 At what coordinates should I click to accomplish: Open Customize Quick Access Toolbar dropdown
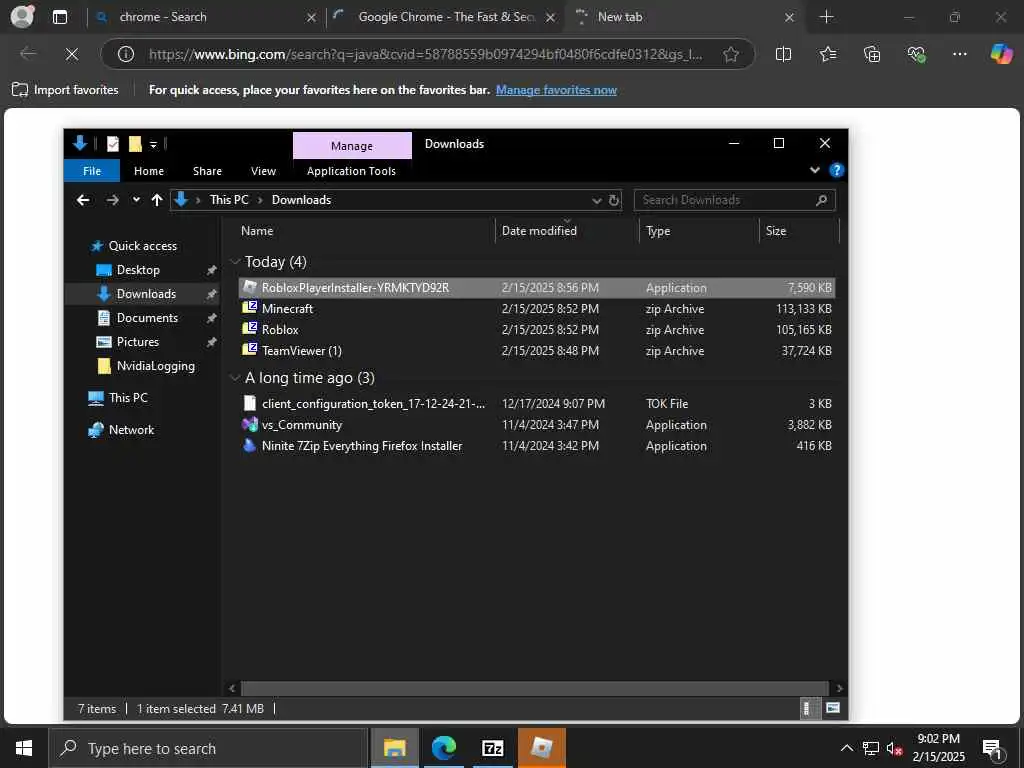153,144
